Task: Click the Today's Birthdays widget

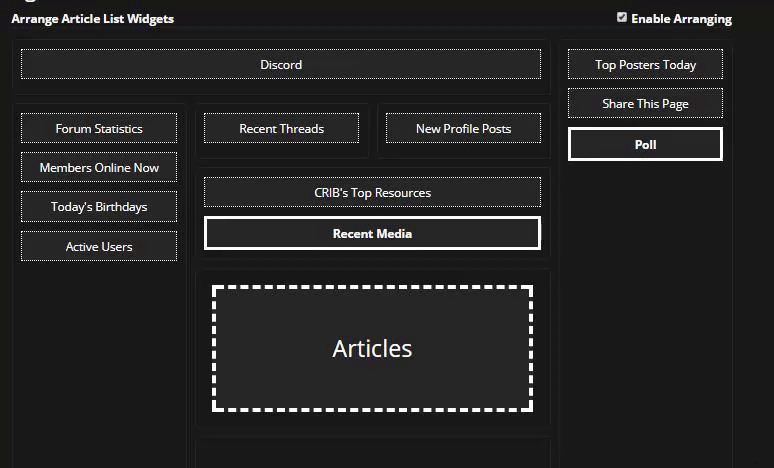Action: tap(99, 207)
